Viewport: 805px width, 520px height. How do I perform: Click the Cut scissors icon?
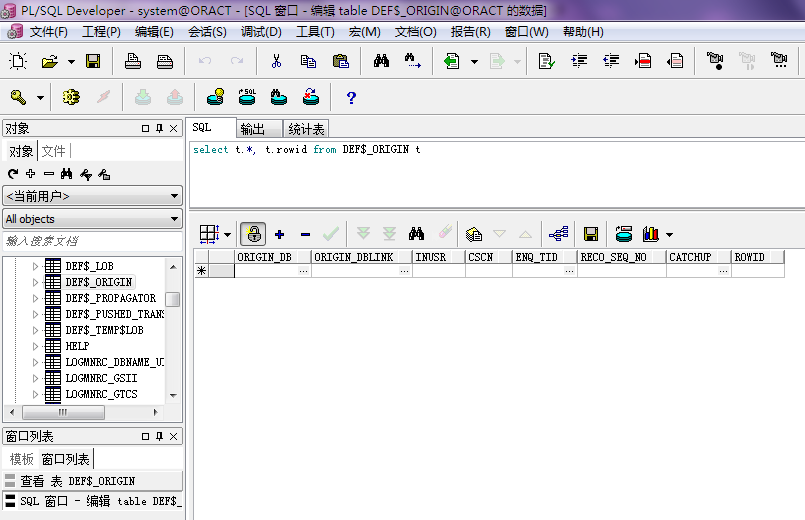click(276, 62)
